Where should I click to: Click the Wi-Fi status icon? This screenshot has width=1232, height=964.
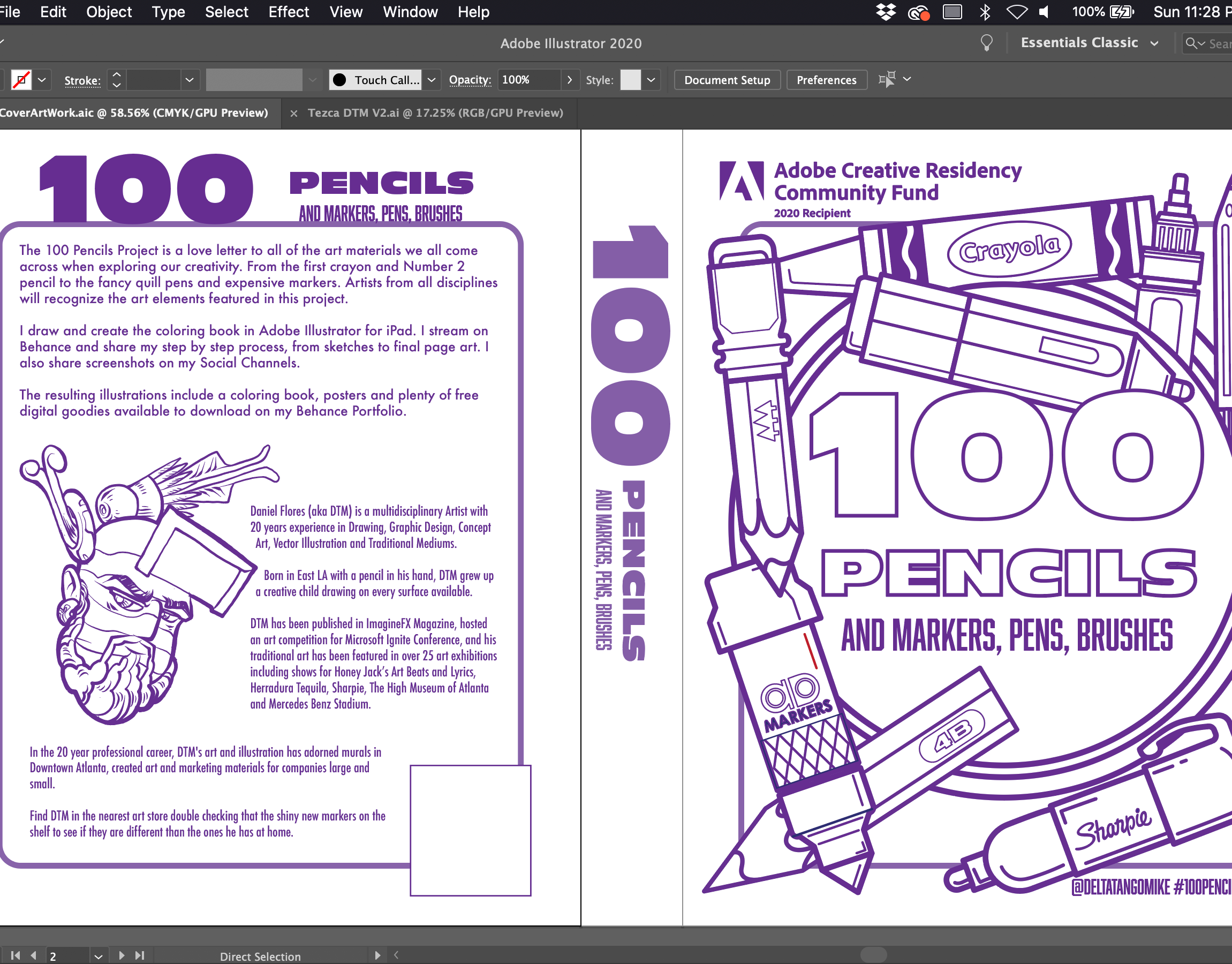[x=1017, y=12]
